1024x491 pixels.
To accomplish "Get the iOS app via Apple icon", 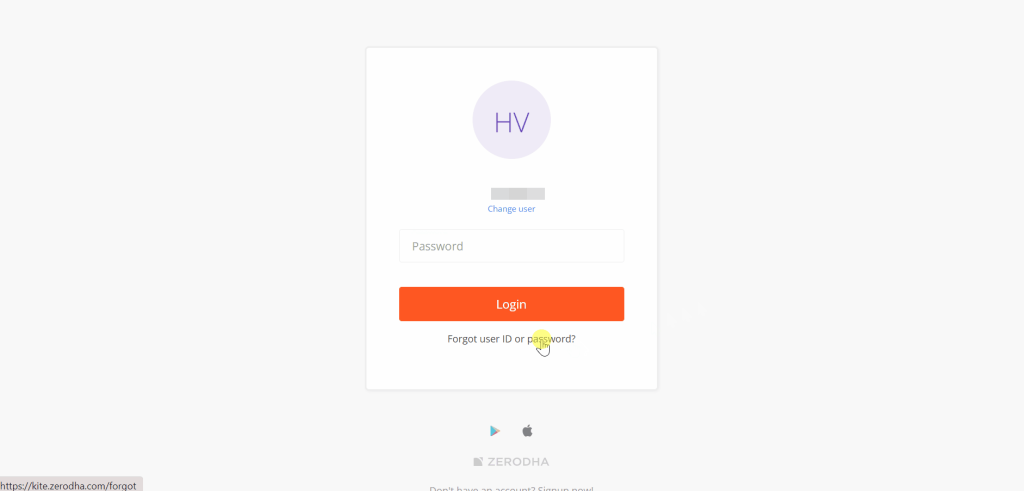I will point(528,430).
